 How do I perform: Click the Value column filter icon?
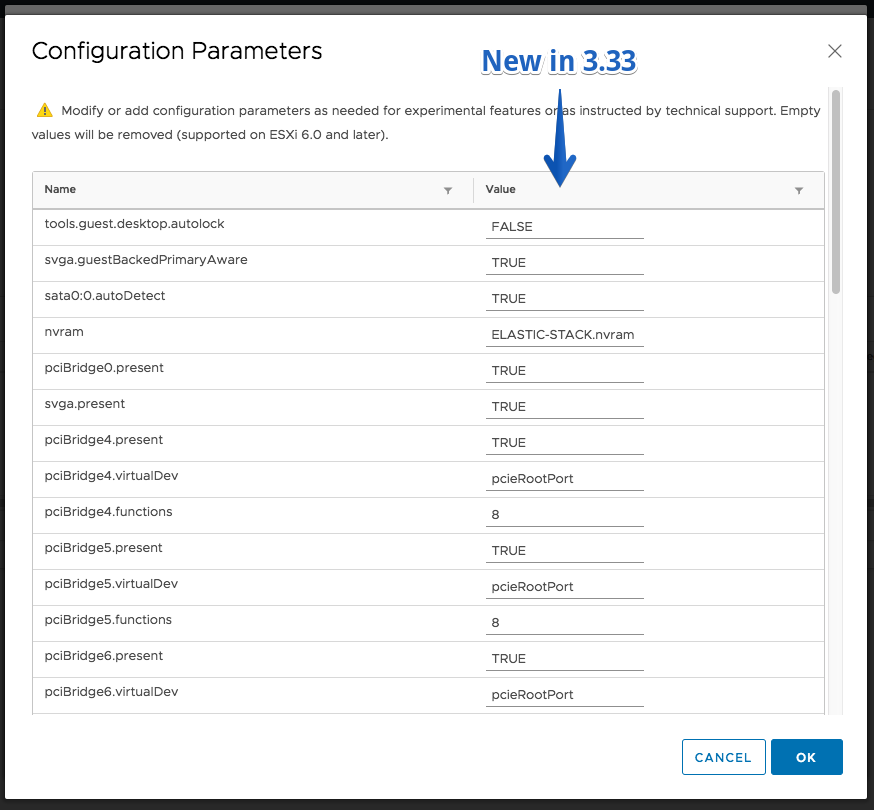pyautogui.click(x=799, y=191)
